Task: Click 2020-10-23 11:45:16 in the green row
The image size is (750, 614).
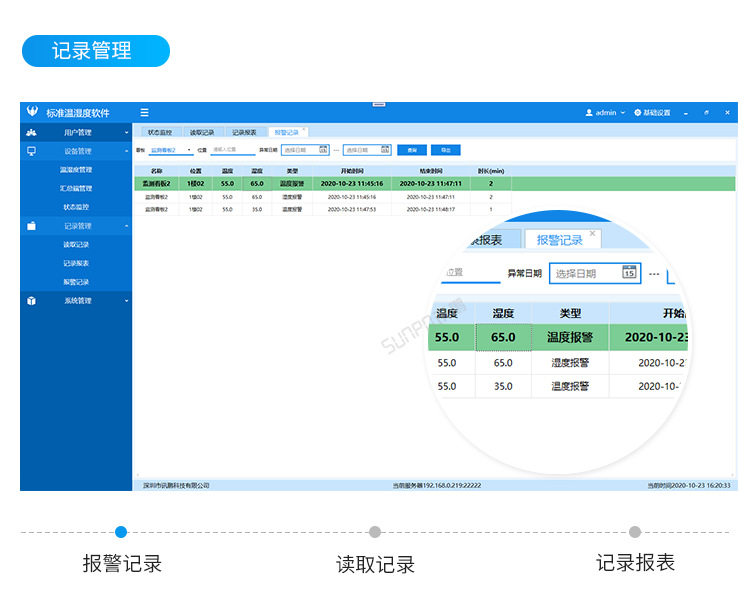Action: [x=352, y=184]
